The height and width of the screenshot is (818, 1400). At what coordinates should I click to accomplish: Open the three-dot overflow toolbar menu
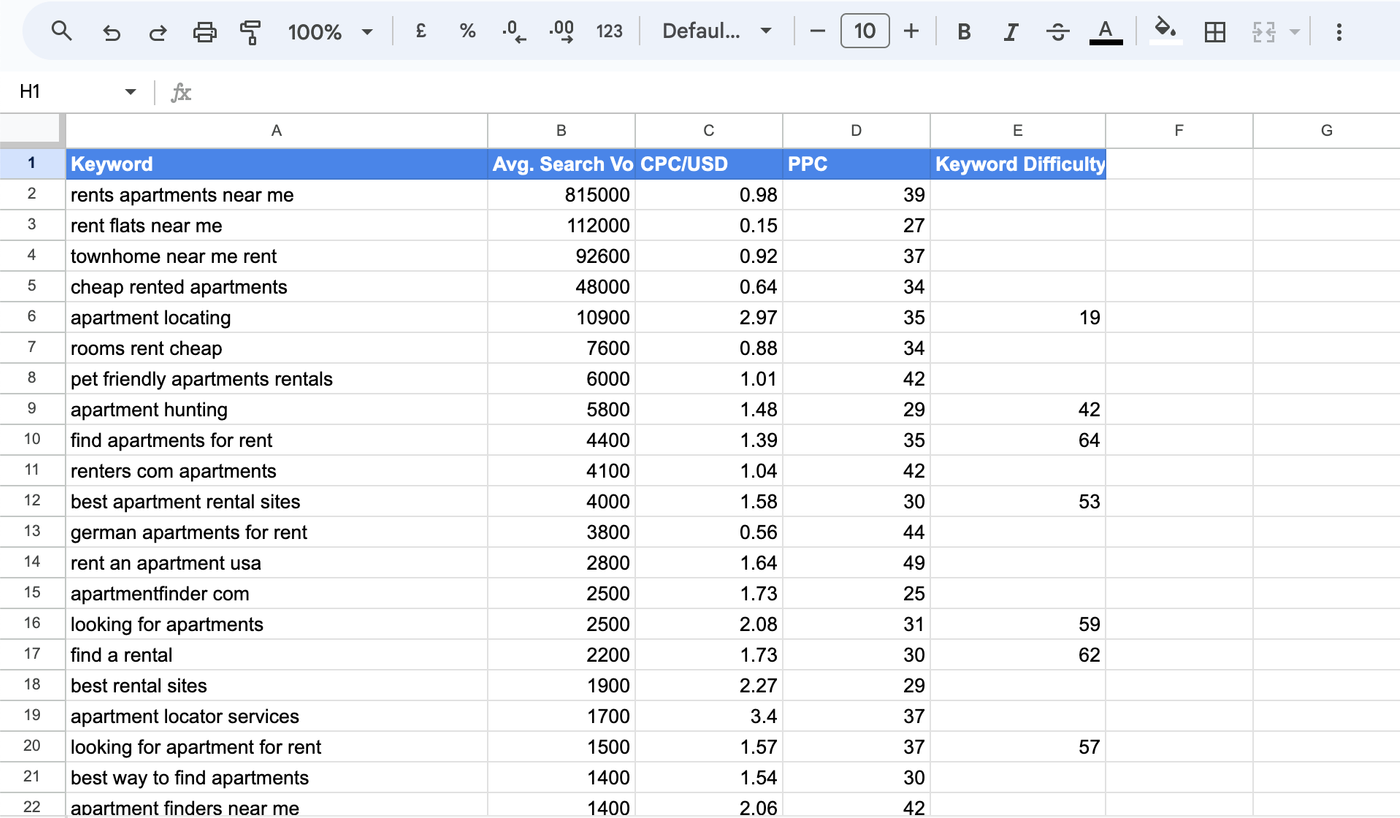(1339, 31)
